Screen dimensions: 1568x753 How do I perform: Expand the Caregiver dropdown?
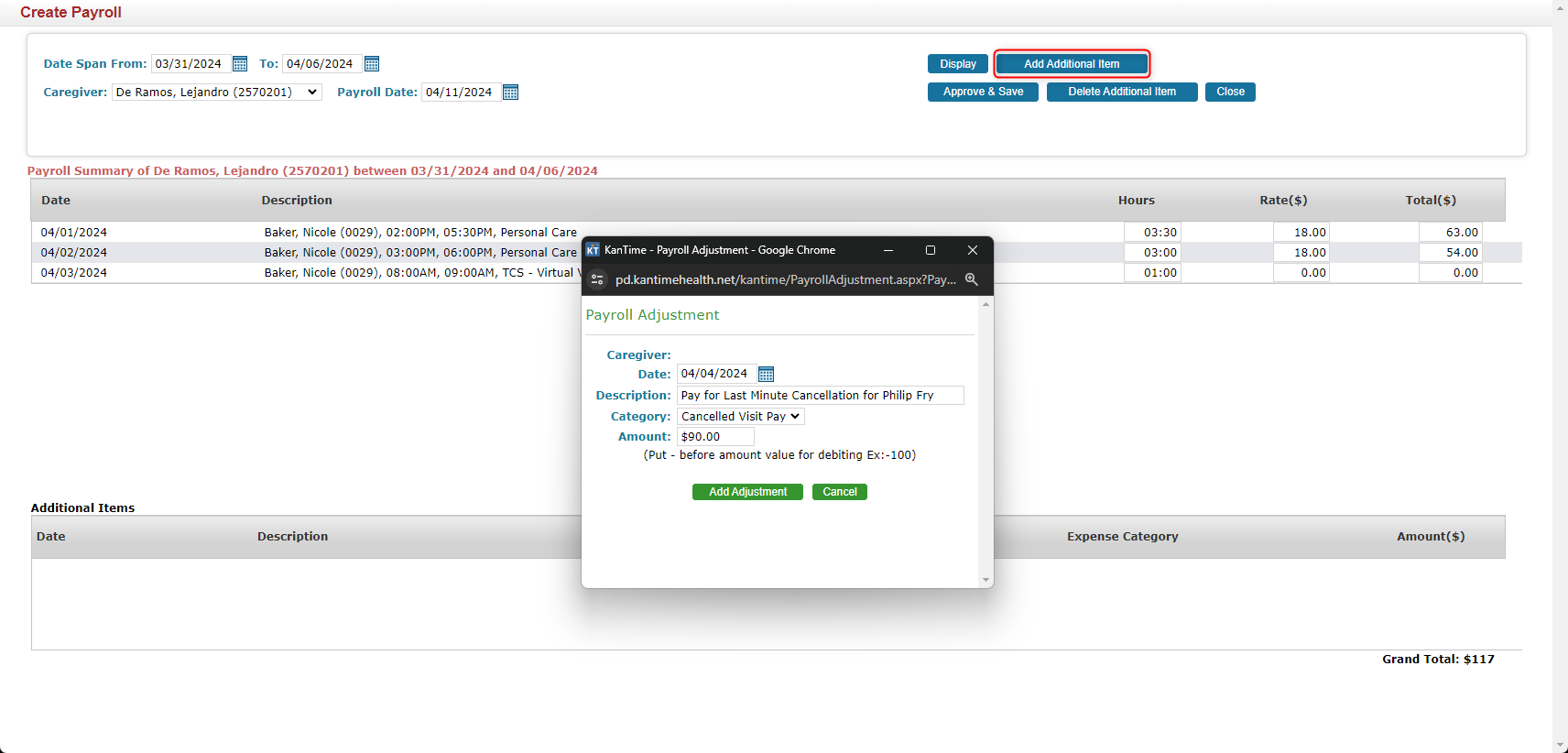[216, 93]
